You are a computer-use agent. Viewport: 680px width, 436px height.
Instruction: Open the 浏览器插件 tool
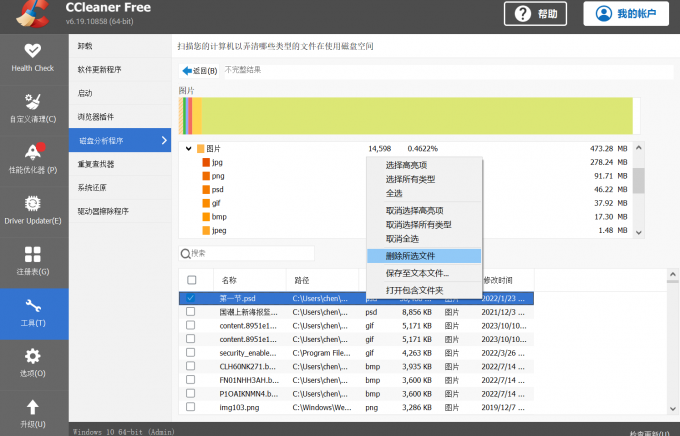120,117
